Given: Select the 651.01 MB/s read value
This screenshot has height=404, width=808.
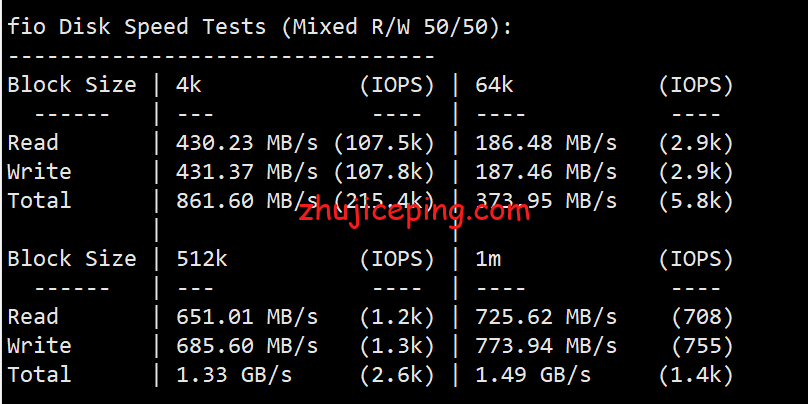Looking at the screenshot, I should [246, 317].
